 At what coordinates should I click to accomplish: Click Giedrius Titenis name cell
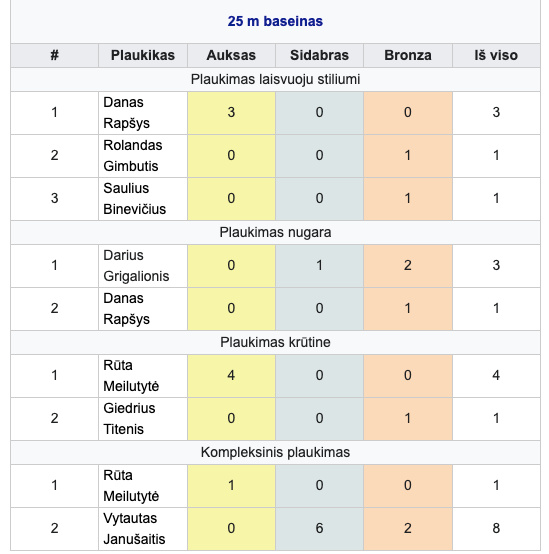point(143,419)
